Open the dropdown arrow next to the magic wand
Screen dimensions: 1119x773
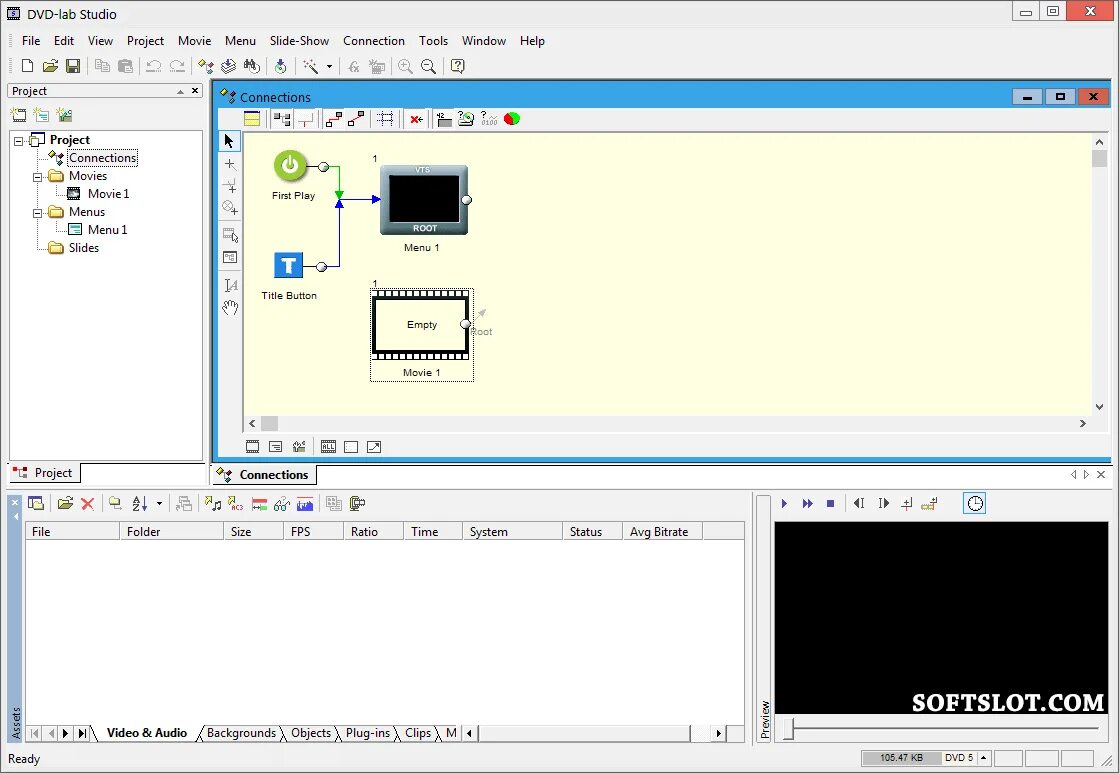click(x=329, y=66)
